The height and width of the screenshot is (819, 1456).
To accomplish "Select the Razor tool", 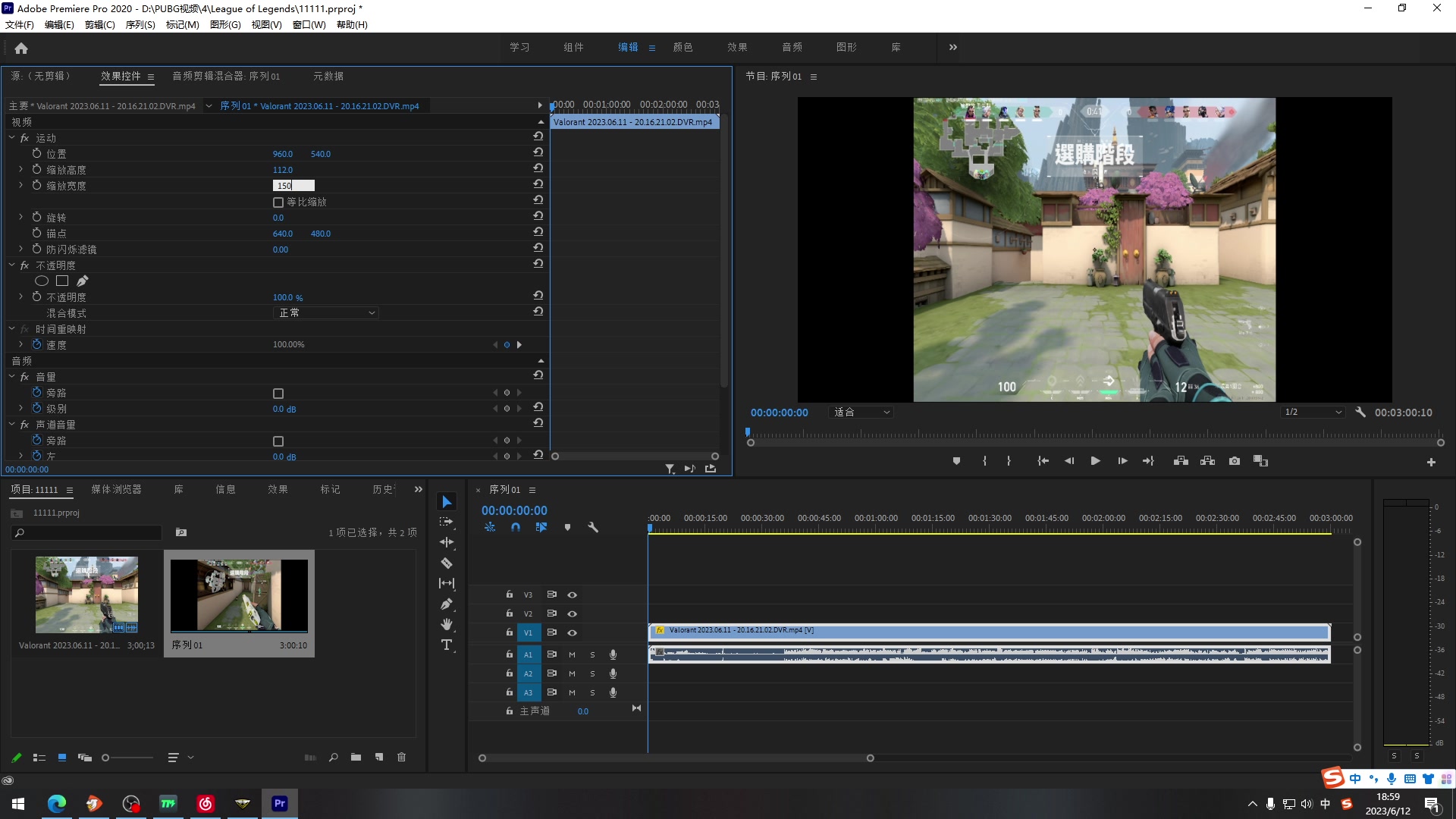I will pos(447,563).
